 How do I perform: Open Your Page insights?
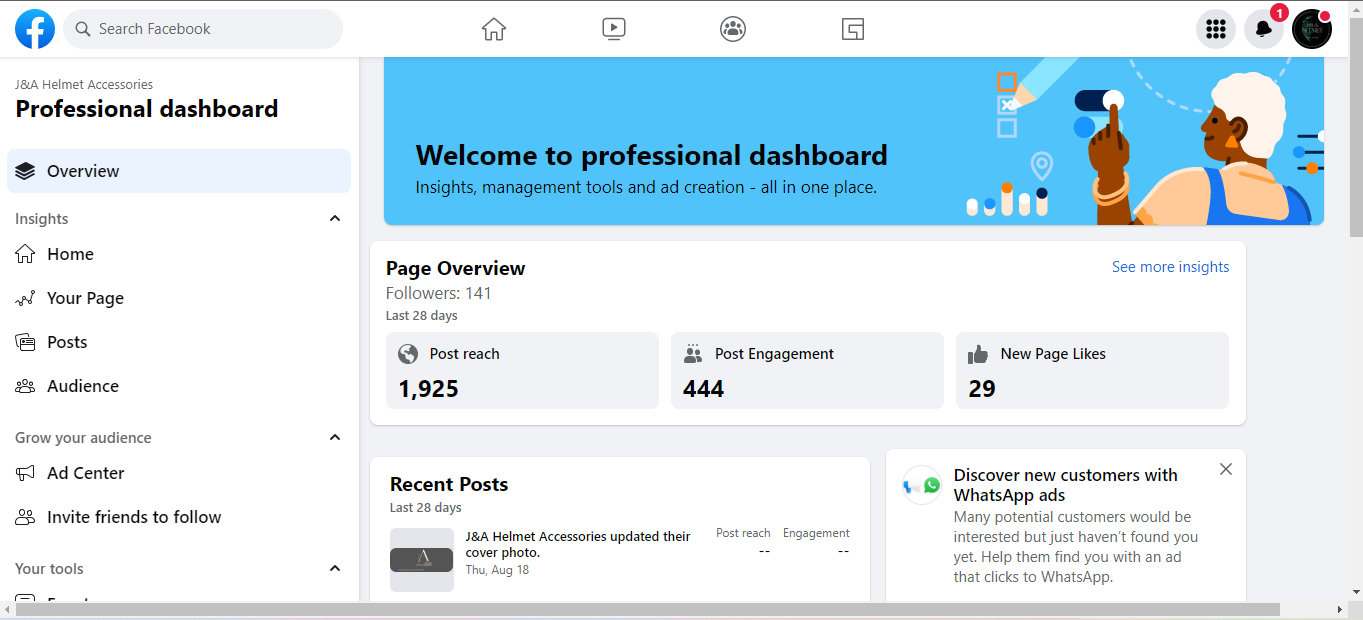(x=179, y=298)
